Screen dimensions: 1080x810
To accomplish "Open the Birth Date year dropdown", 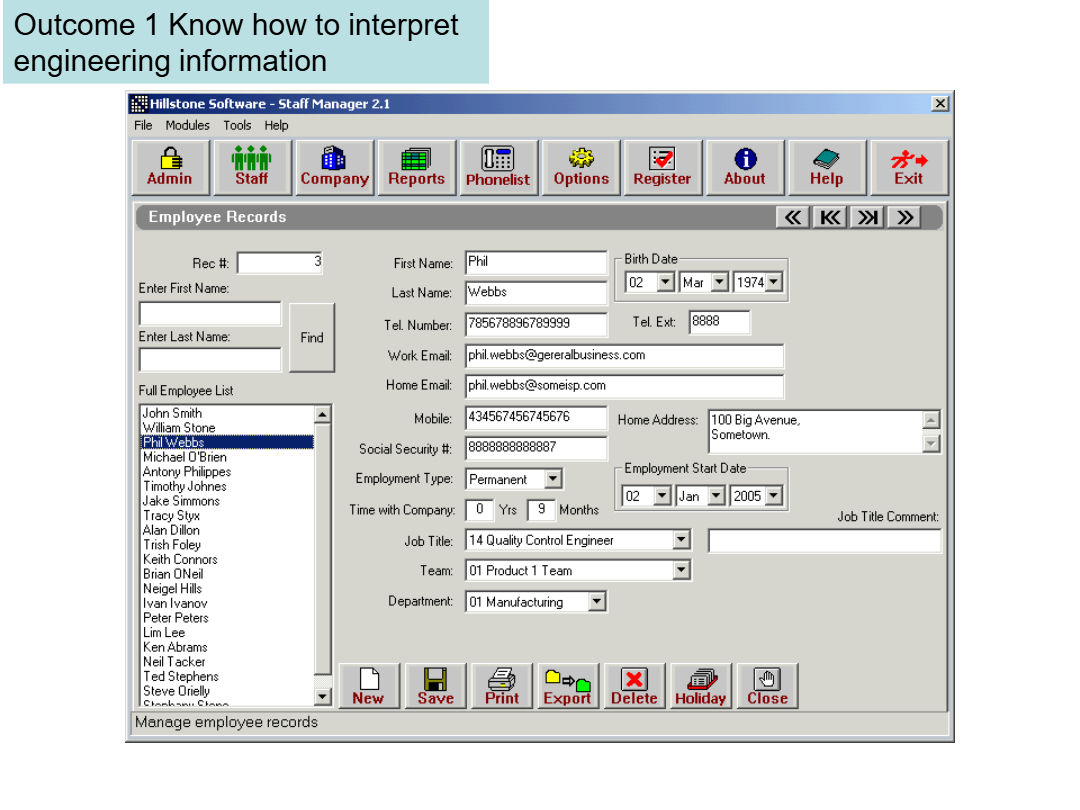I will pyautogui.click(x=773, y=282).
